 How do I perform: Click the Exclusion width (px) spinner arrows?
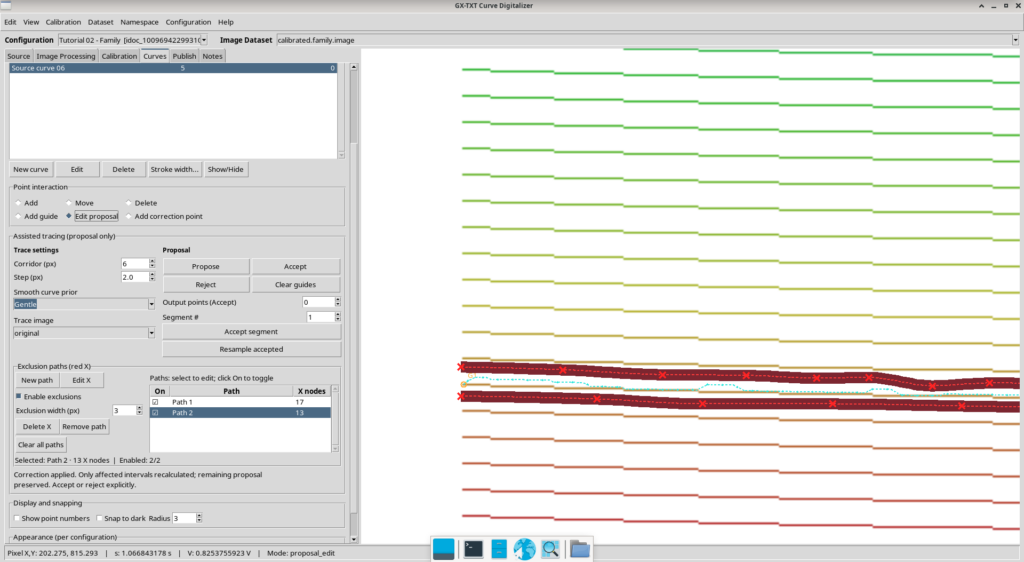point(139,411)
